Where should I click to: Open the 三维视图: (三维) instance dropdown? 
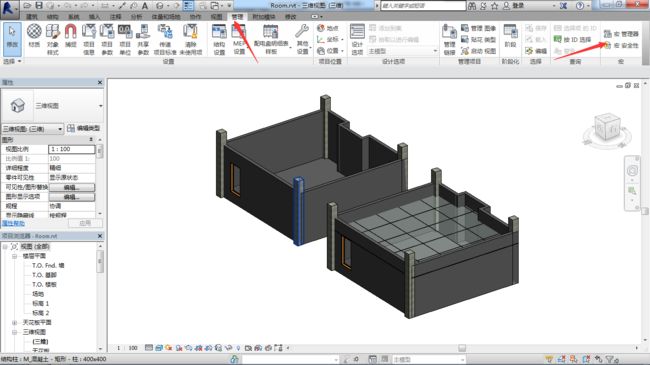pyautogui.click(x=33, y=129)
